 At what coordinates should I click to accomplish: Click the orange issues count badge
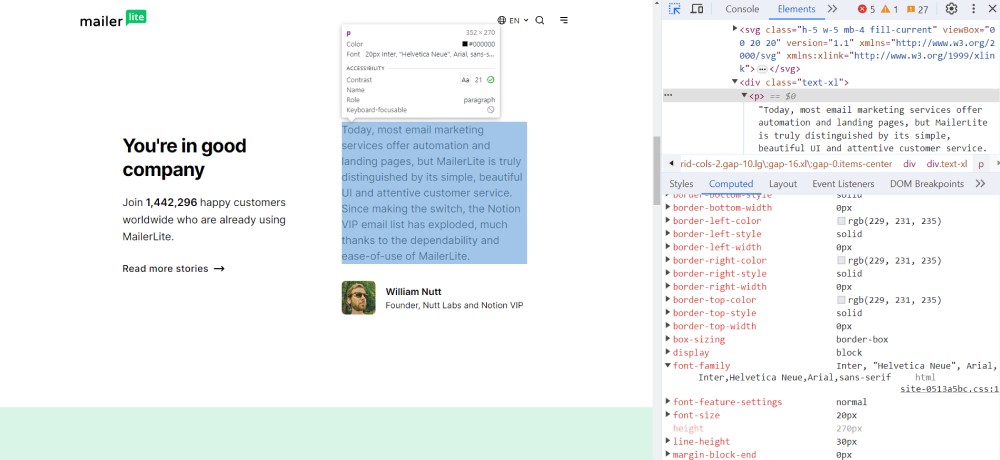click(x=917, y=9)
